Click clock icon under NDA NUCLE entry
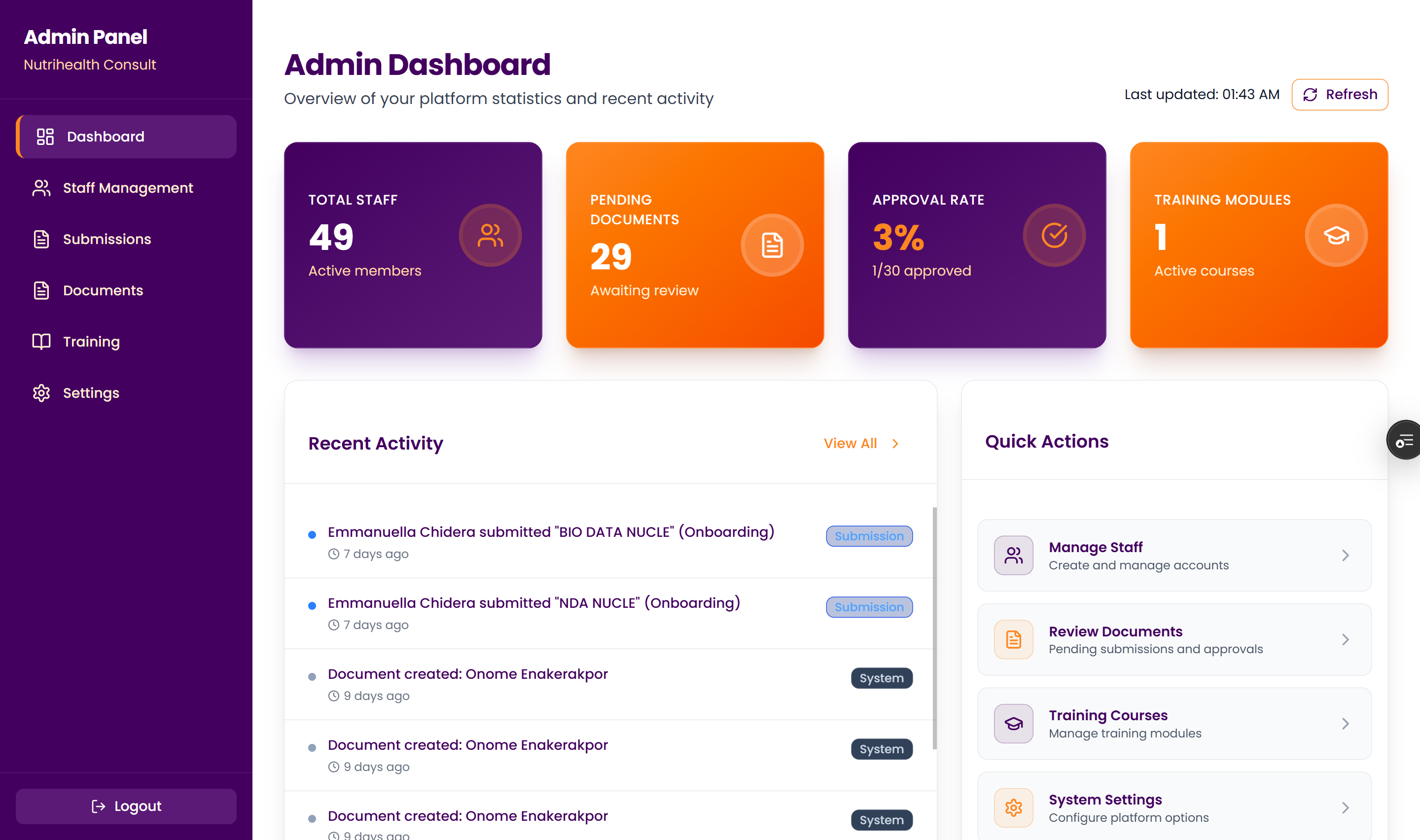The image size is (1420, 840). click(x=334, y=625)
